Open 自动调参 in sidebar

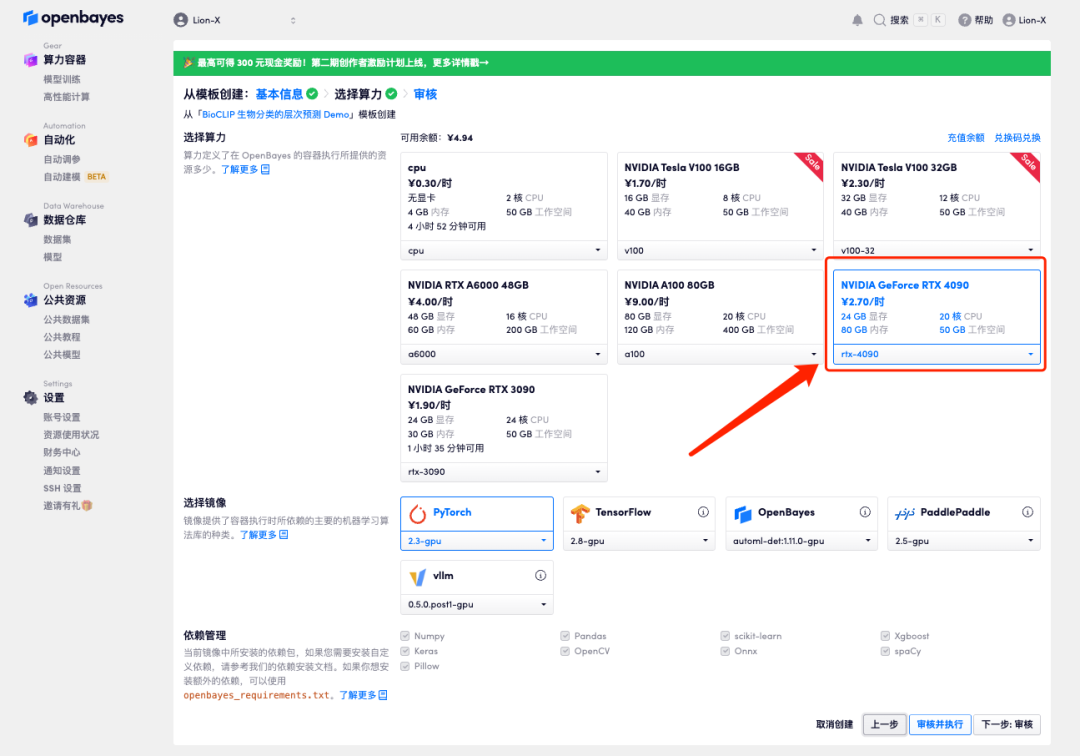tap(62, 159)
